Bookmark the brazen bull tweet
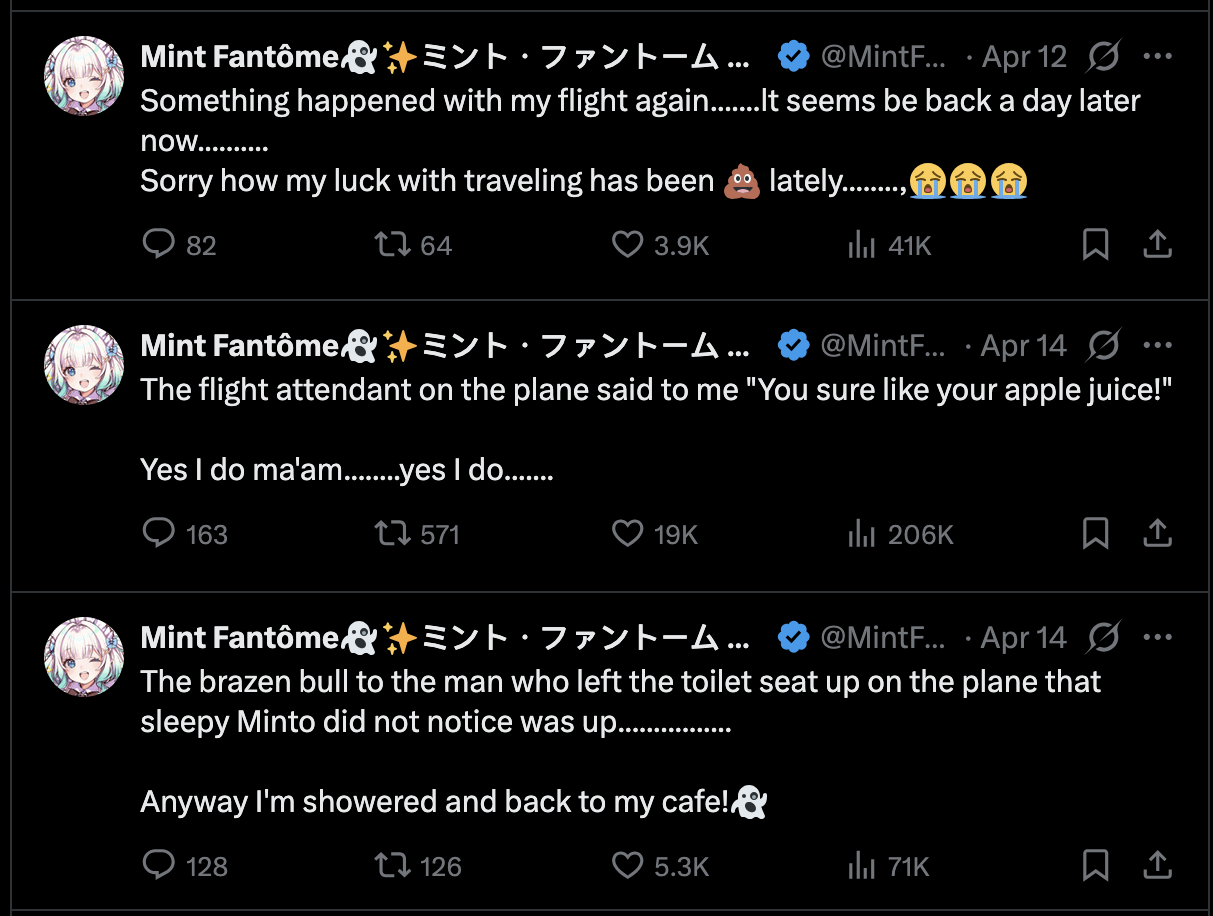 tap(1096, 865)
